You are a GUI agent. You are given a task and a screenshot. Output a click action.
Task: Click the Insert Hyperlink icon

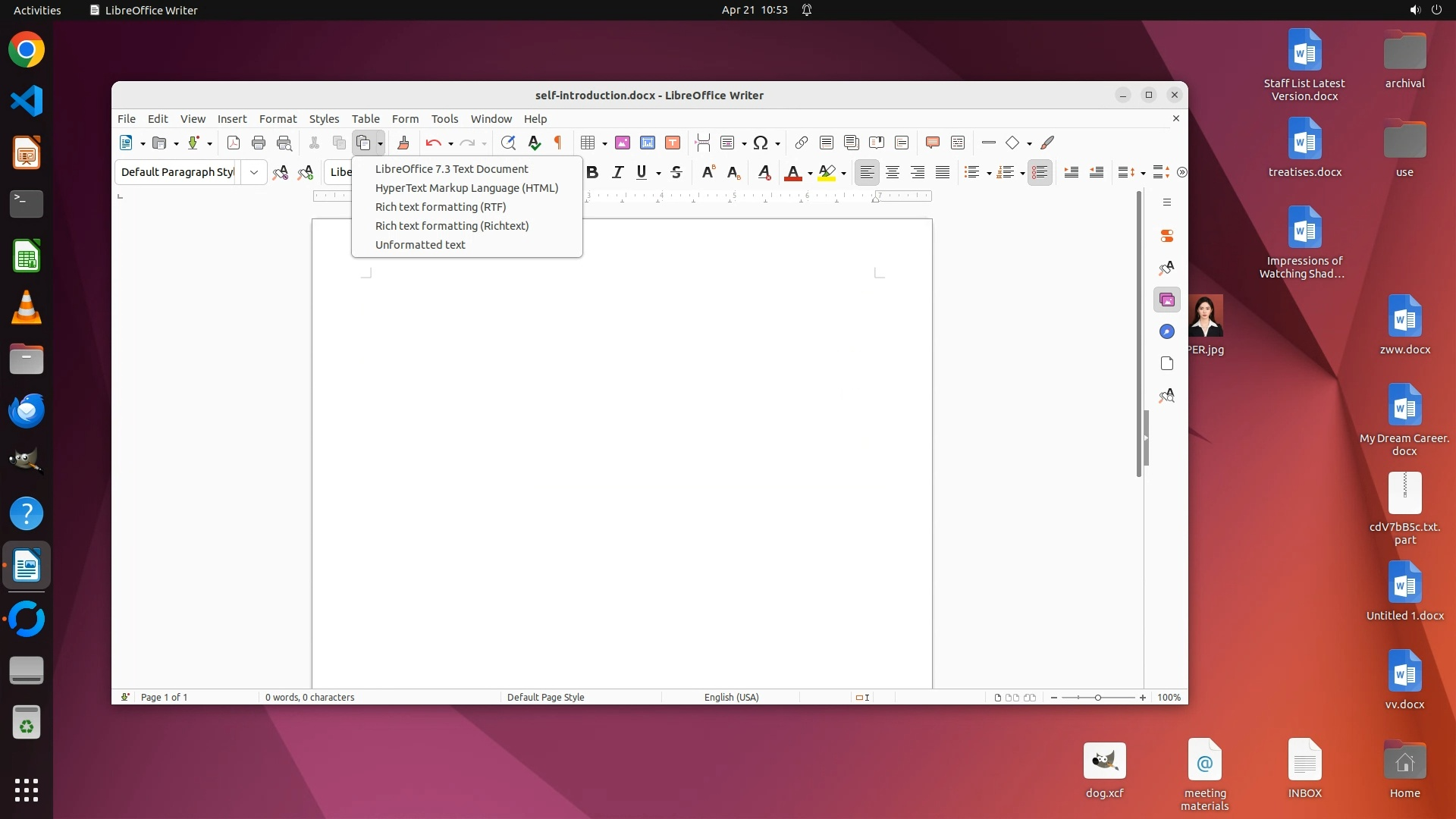click(802, 143)
